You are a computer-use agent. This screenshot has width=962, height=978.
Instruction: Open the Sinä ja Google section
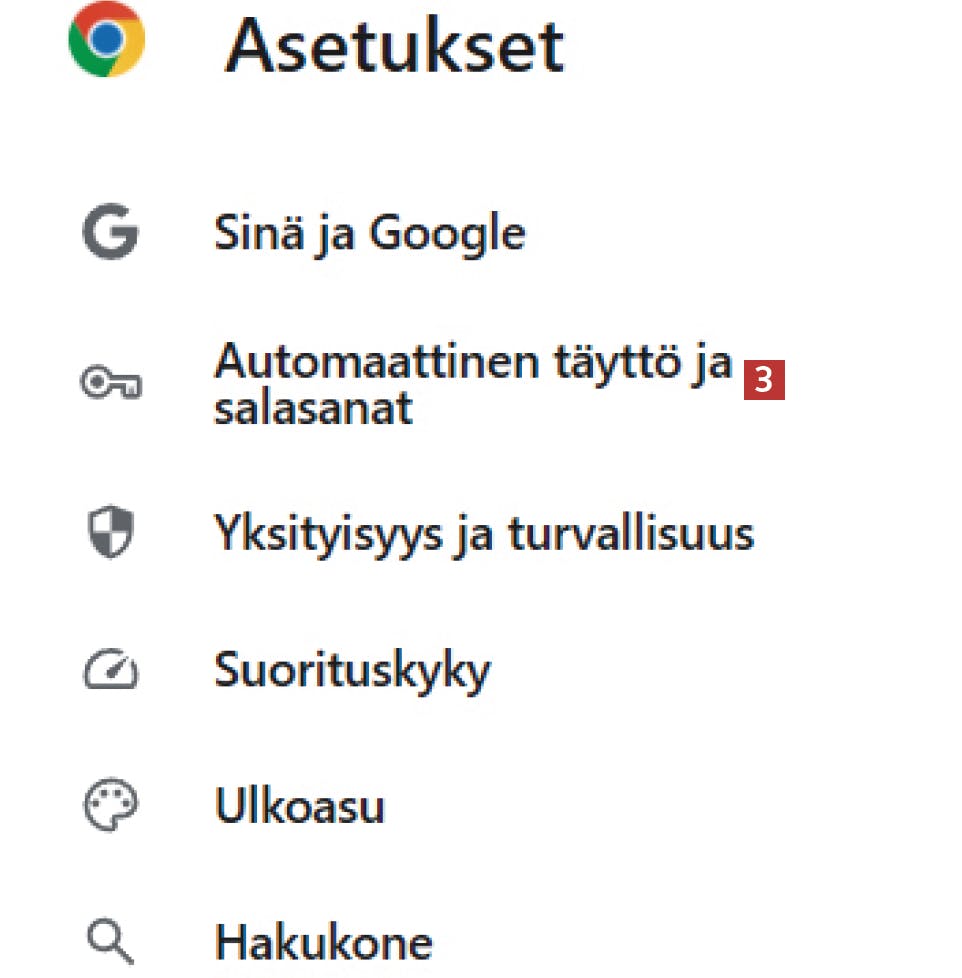click(369, 234)
